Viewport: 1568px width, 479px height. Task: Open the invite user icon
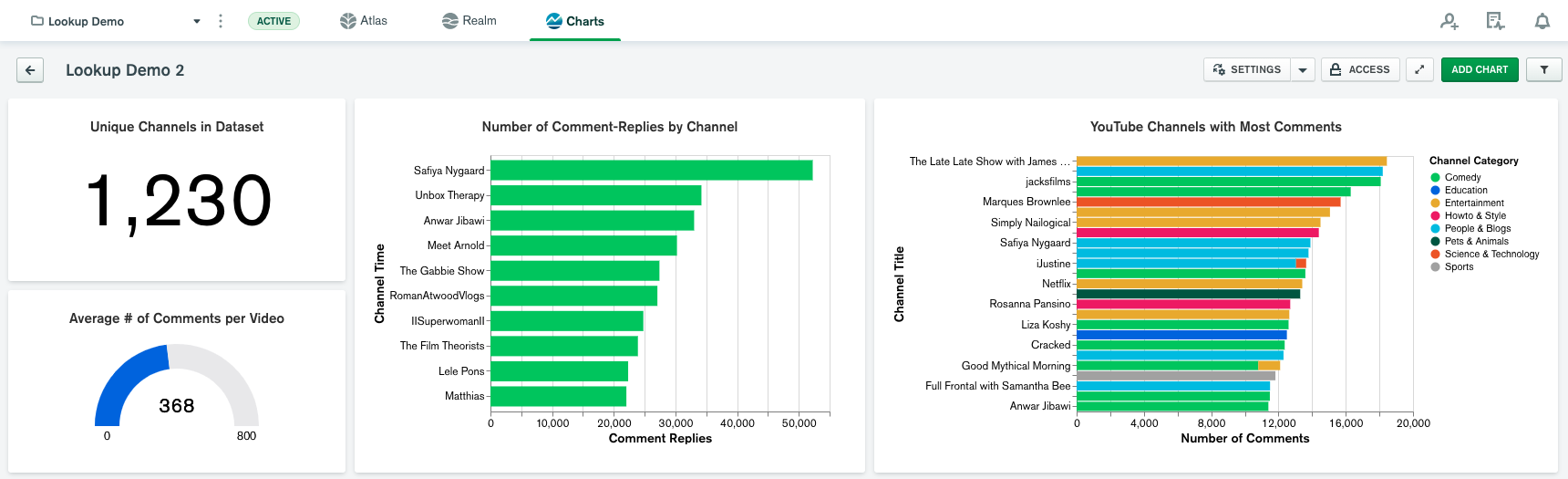coord(1449,21)
